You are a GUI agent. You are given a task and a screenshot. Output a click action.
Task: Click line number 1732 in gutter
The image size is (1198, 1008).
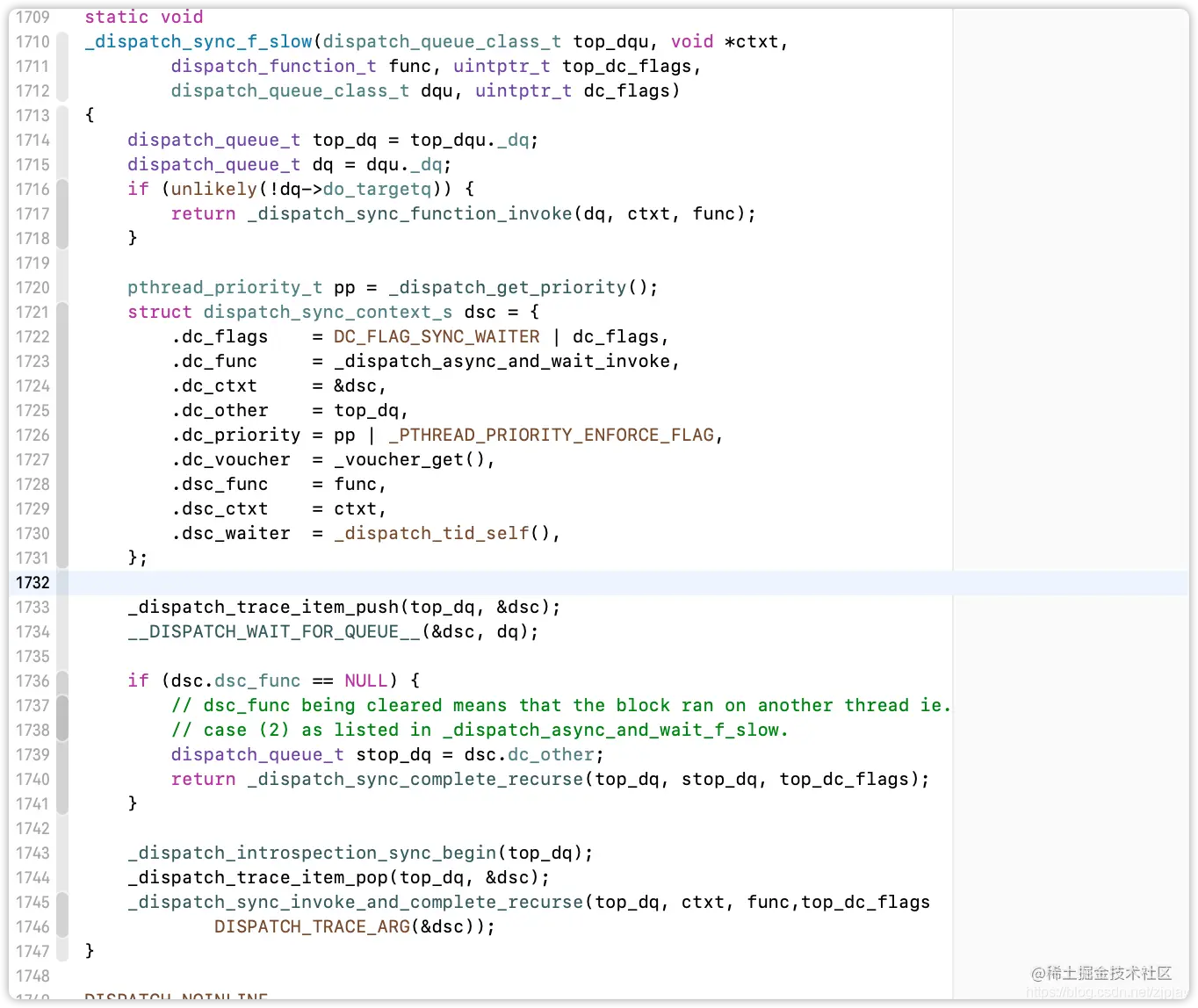(x=32, y=582)
